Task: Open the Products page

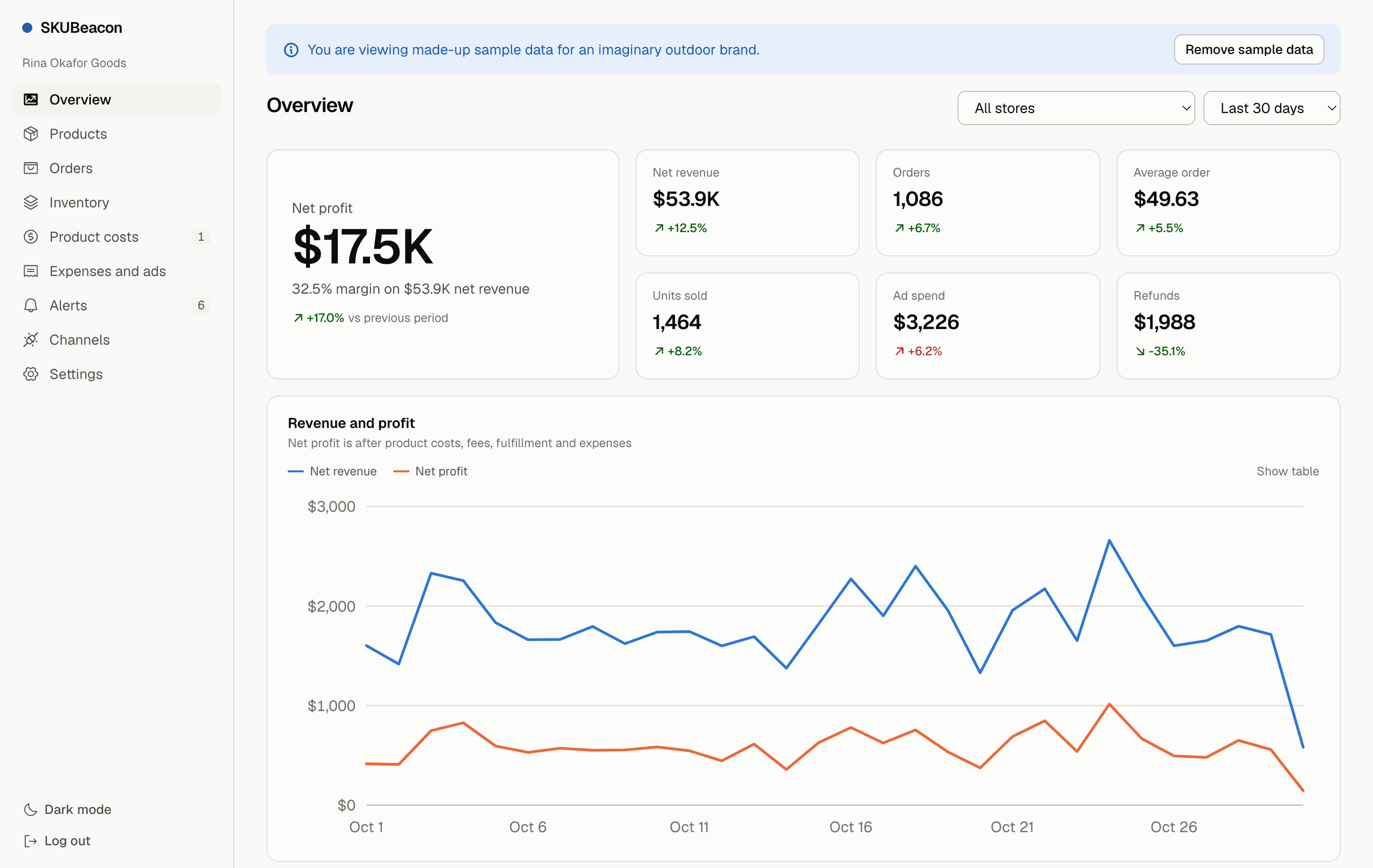Action: coord(116,134)
